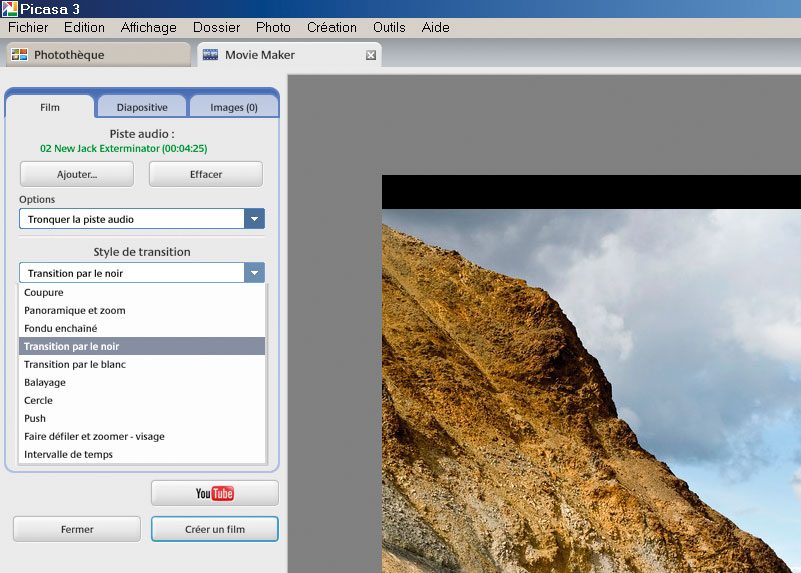Open the Images (0) tab

(x=234, y=107)
